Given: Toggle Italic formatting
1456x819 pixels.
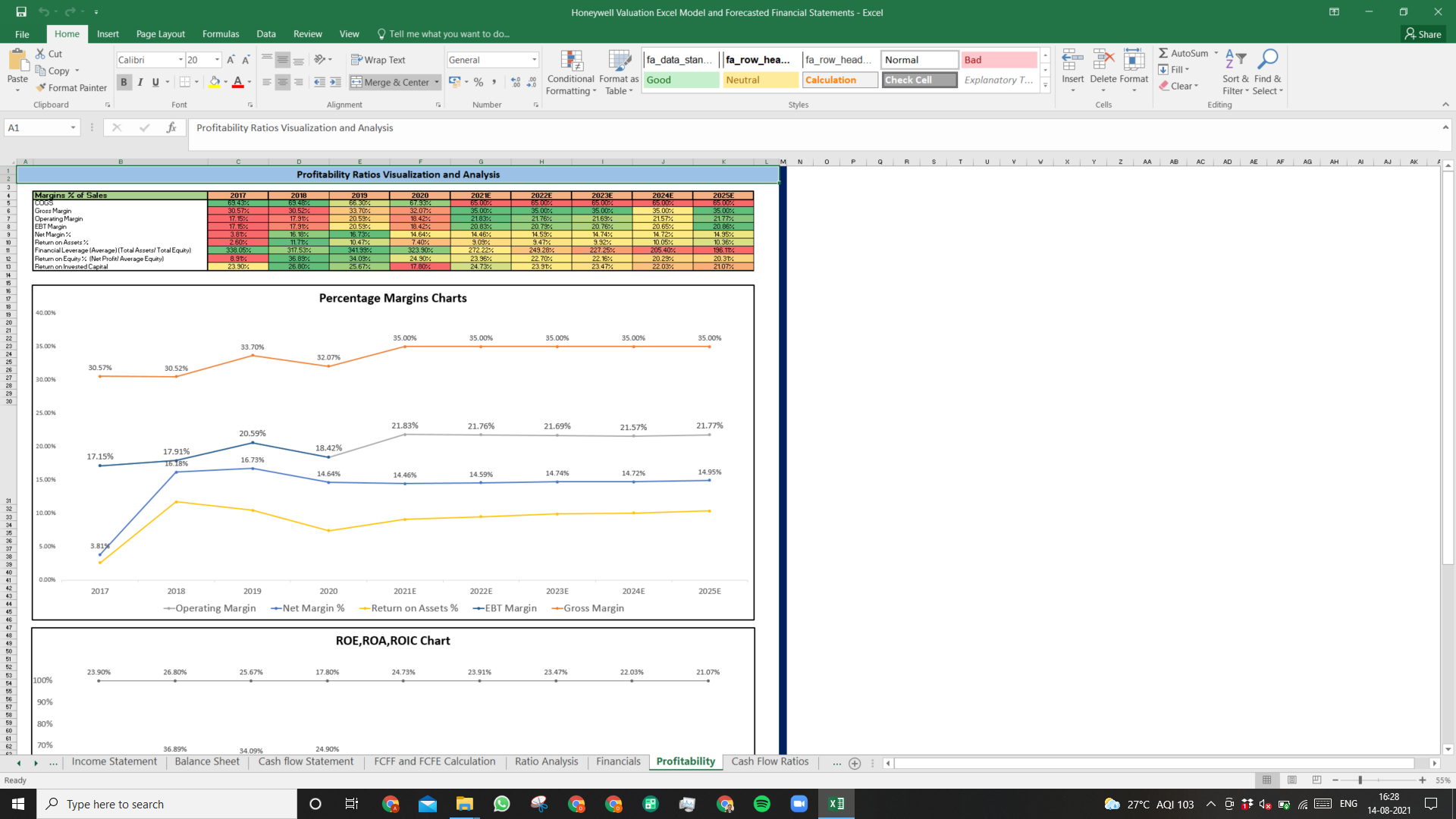Looking at the screenshot, I should (x=140, y=82).
